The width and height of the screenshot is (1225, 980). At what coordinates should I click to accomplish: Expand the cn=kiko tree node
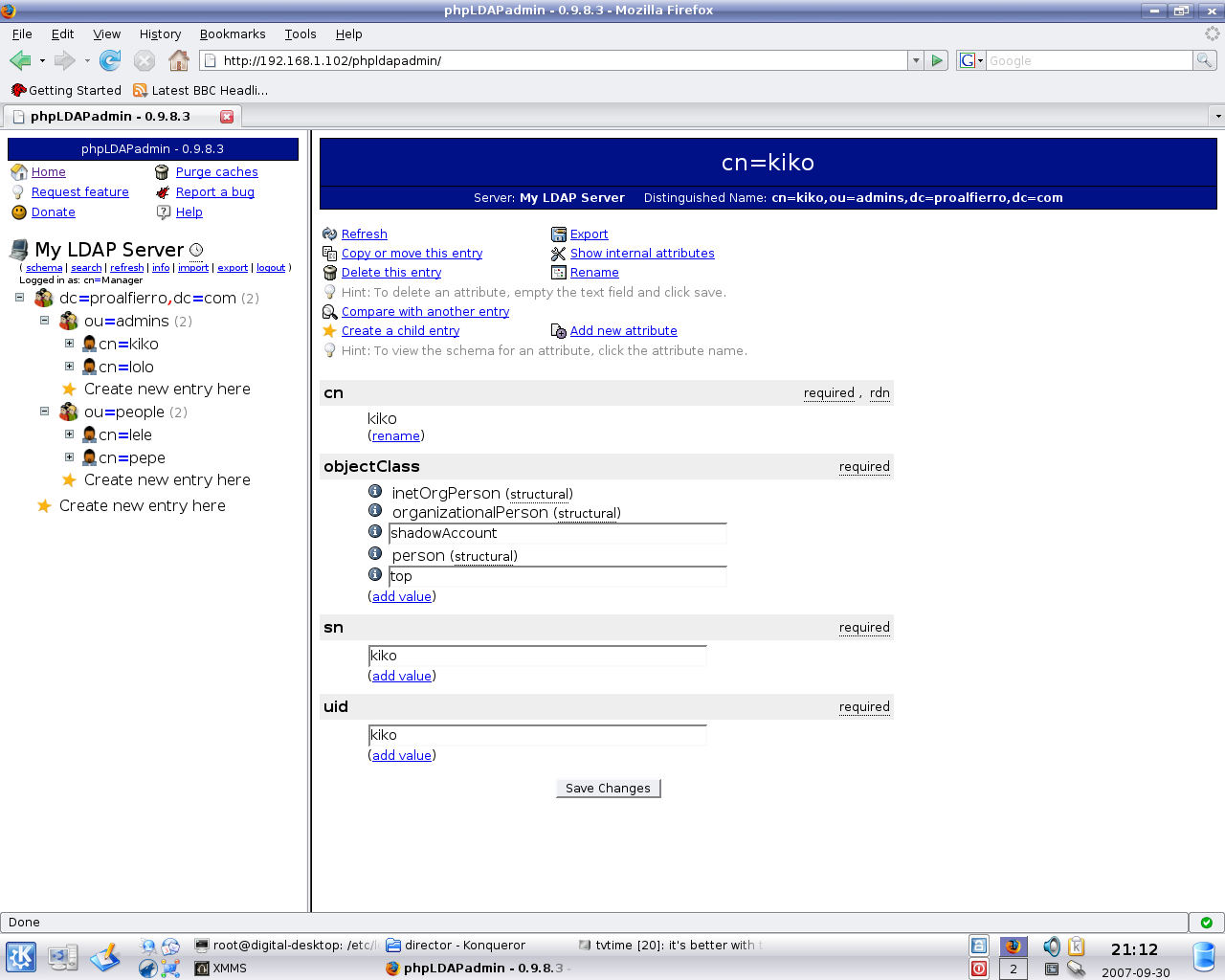(x=69, y=344)
